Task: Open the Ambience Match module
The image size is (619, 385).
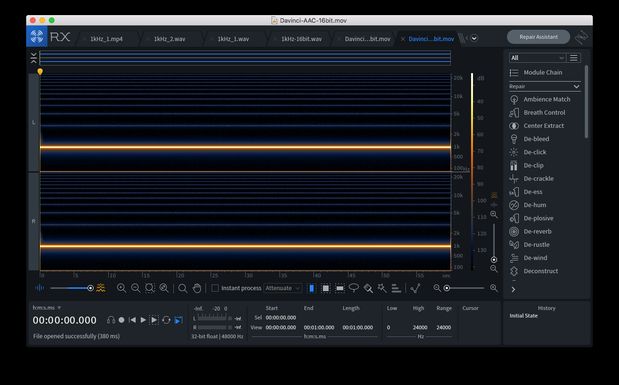Action: pyautogui.click(x=540, y=100)
